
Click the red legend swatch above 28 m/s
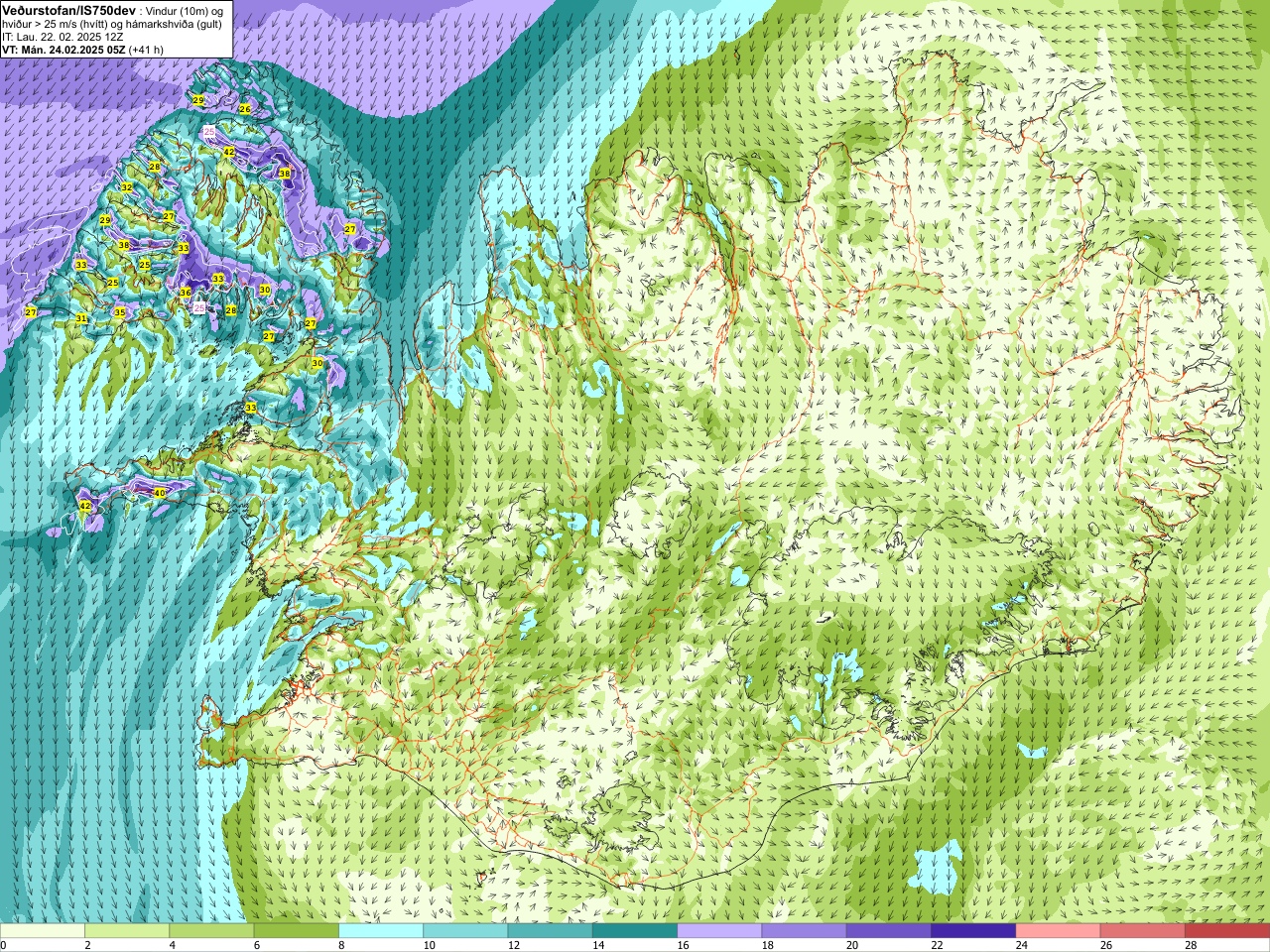[1227, 931]
